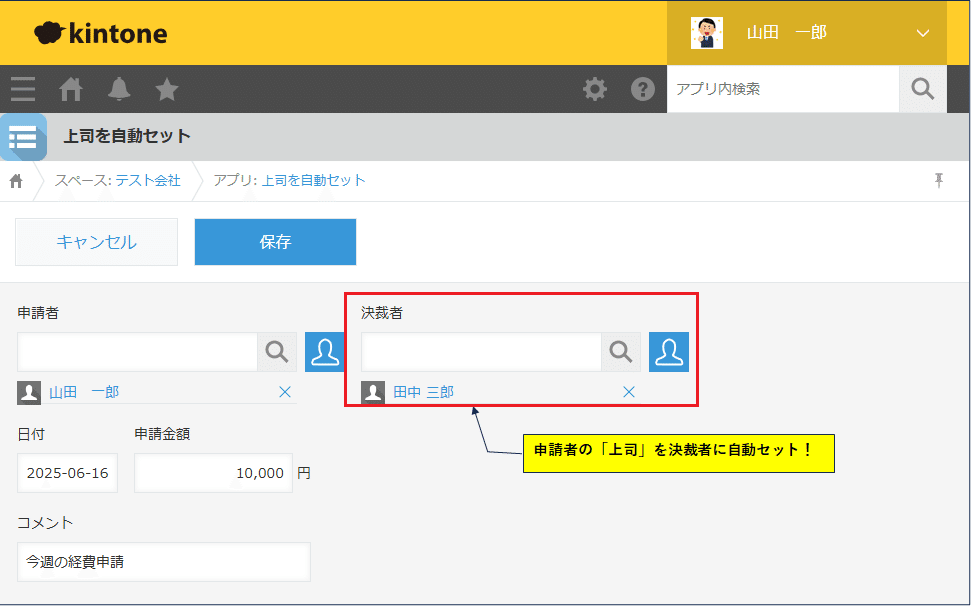Open the スペース: テスト会社 breadcrumb link
This screenshot has width=971, height=606.
click(118, 181)
